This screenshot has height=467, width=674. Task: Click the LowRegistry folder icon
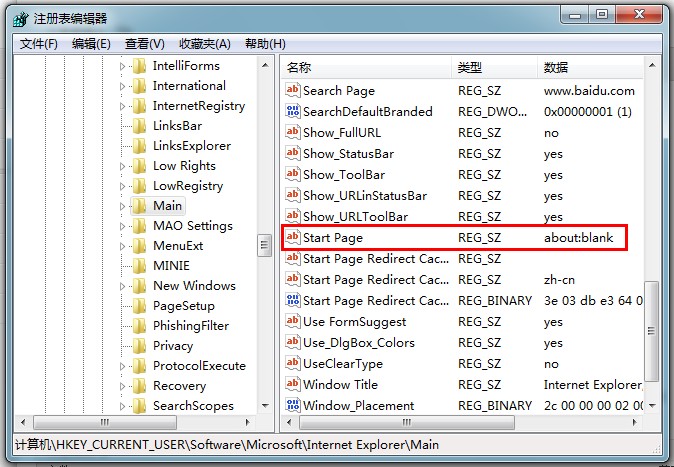coord(139,186)
